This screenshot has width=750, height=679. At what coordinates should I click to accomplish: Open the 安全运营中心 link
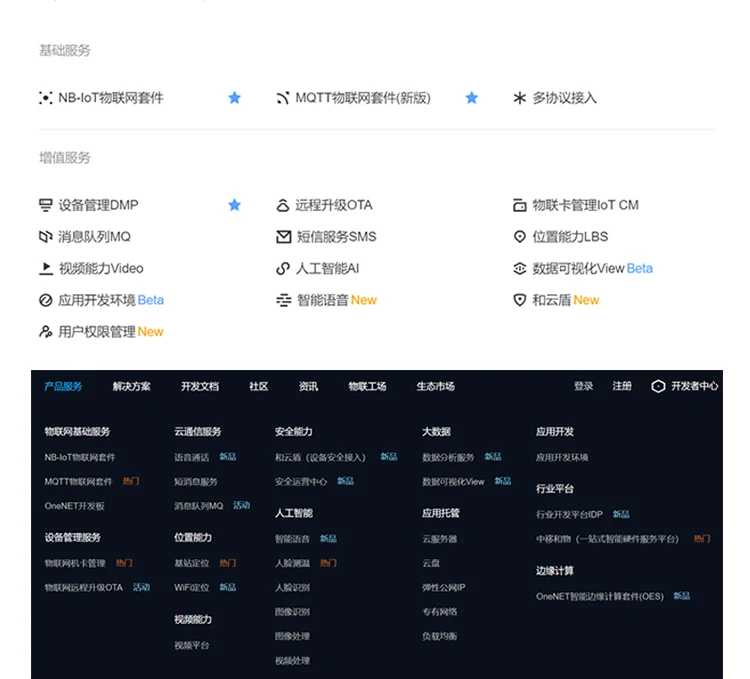point(301,482)
